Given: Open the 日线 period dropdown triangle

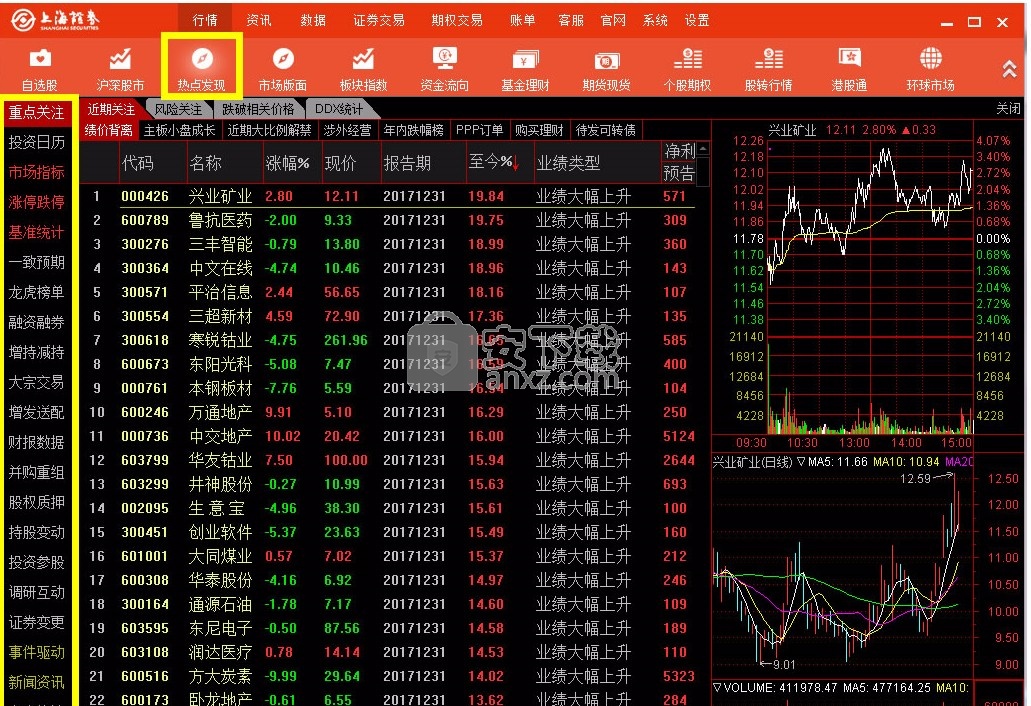Looking at the screenshot, I should pos(802,462).
